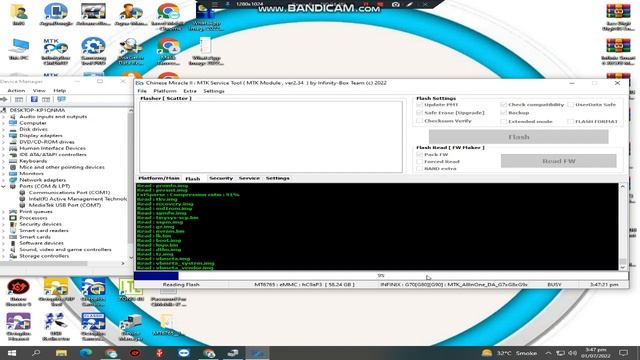Viewport: 640px width, 360px height.
Task: Switch to Service tab
Action: pyautogui.click(x=249, y=178)
